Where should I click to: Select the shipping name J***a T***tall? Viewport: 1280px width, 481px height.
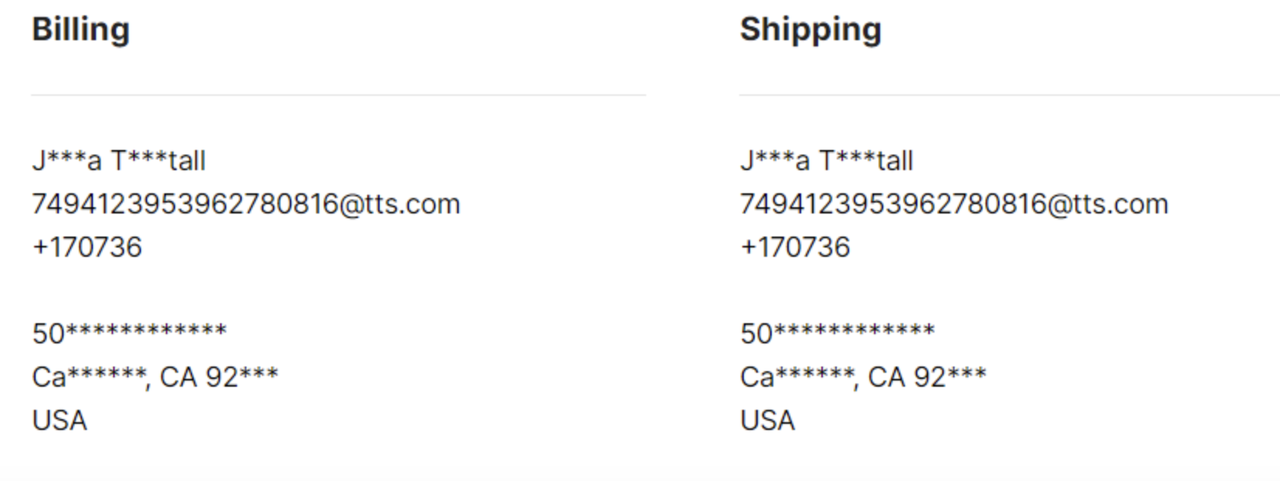(827, 161)
